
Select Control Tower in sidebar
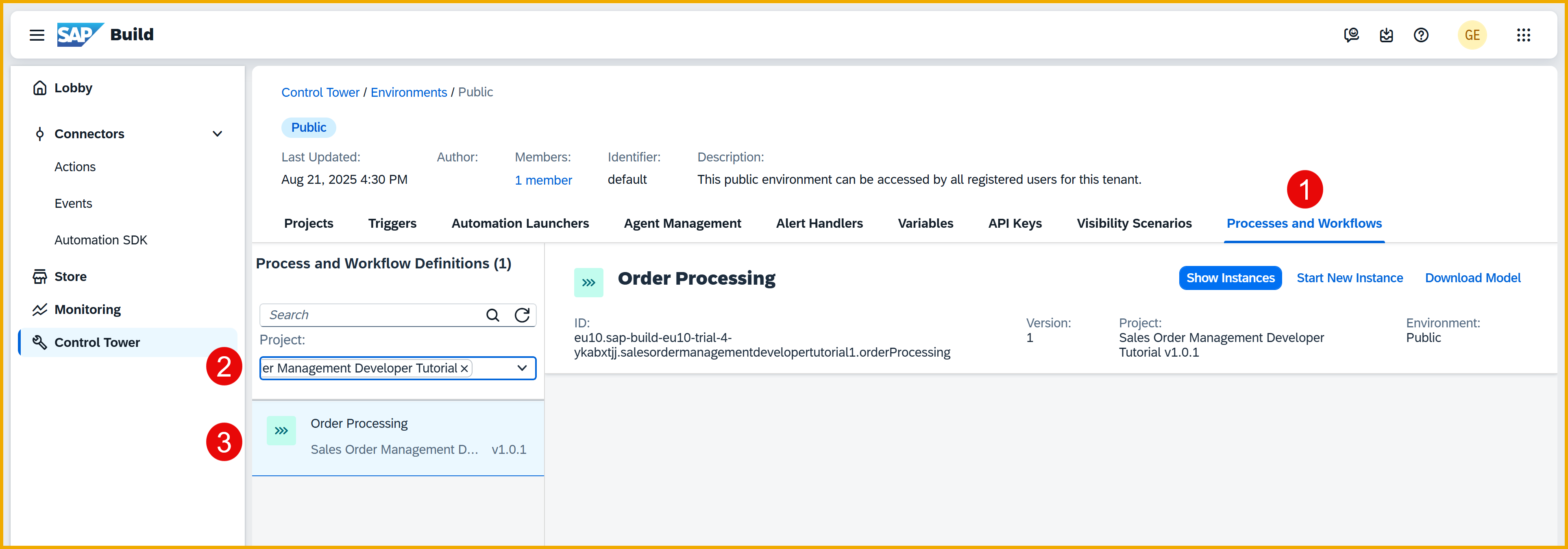(x=128, y=342)
